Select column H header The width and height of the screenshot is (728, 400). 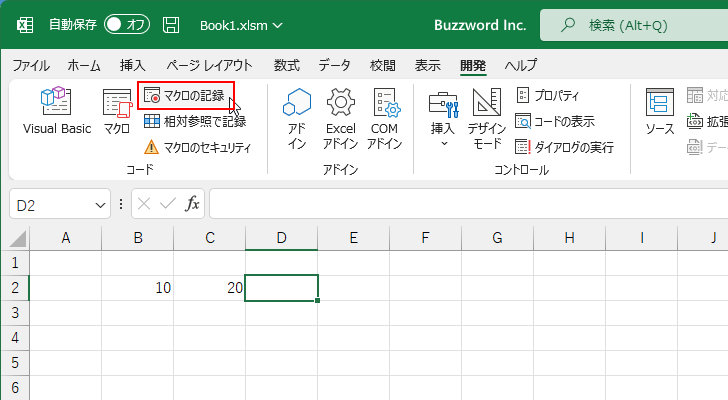(570, 238)
